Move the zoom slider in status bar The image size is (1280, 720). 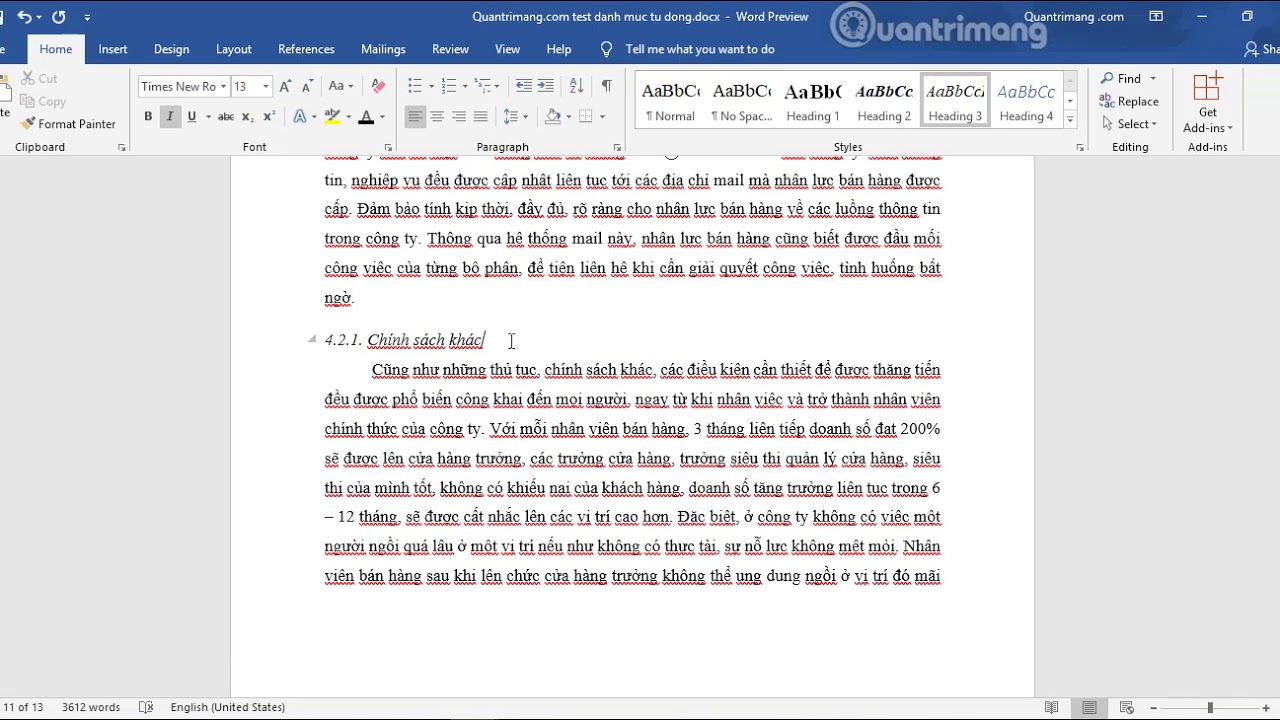point(1210,708)
